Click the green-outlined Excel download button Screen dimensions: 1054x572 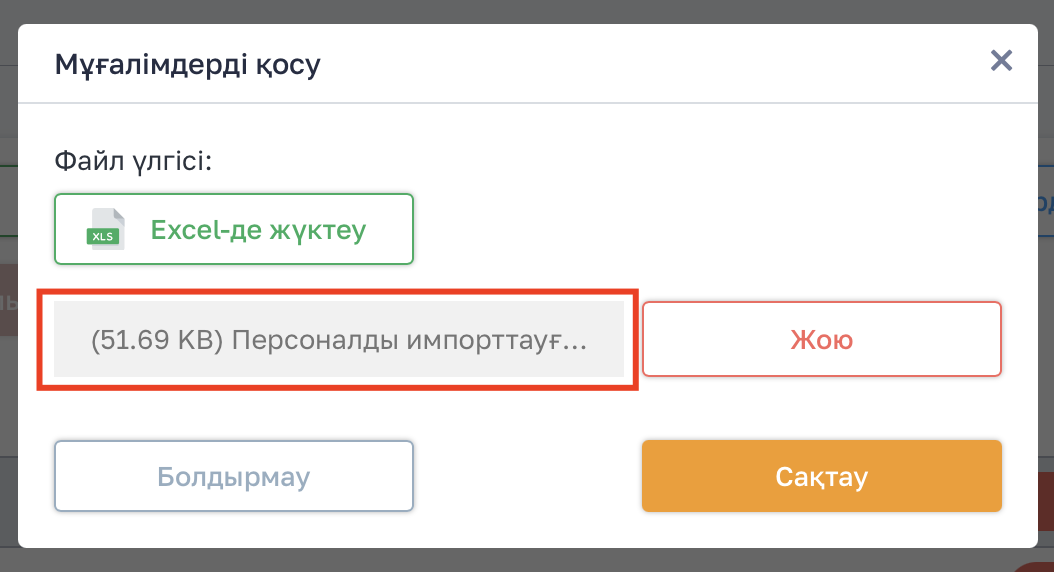coord(234,229)
